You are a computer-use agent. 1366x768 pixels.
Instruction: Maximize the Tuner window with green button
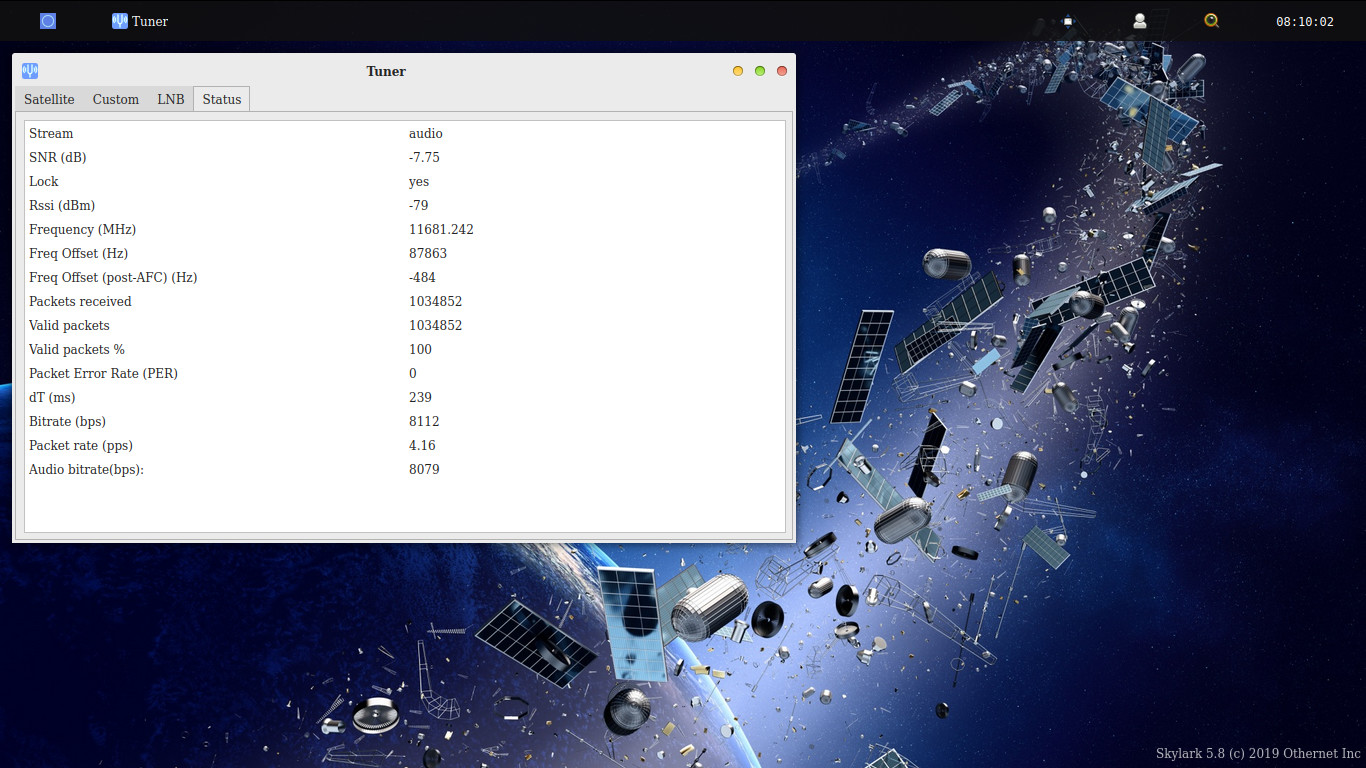pos(760,71)
